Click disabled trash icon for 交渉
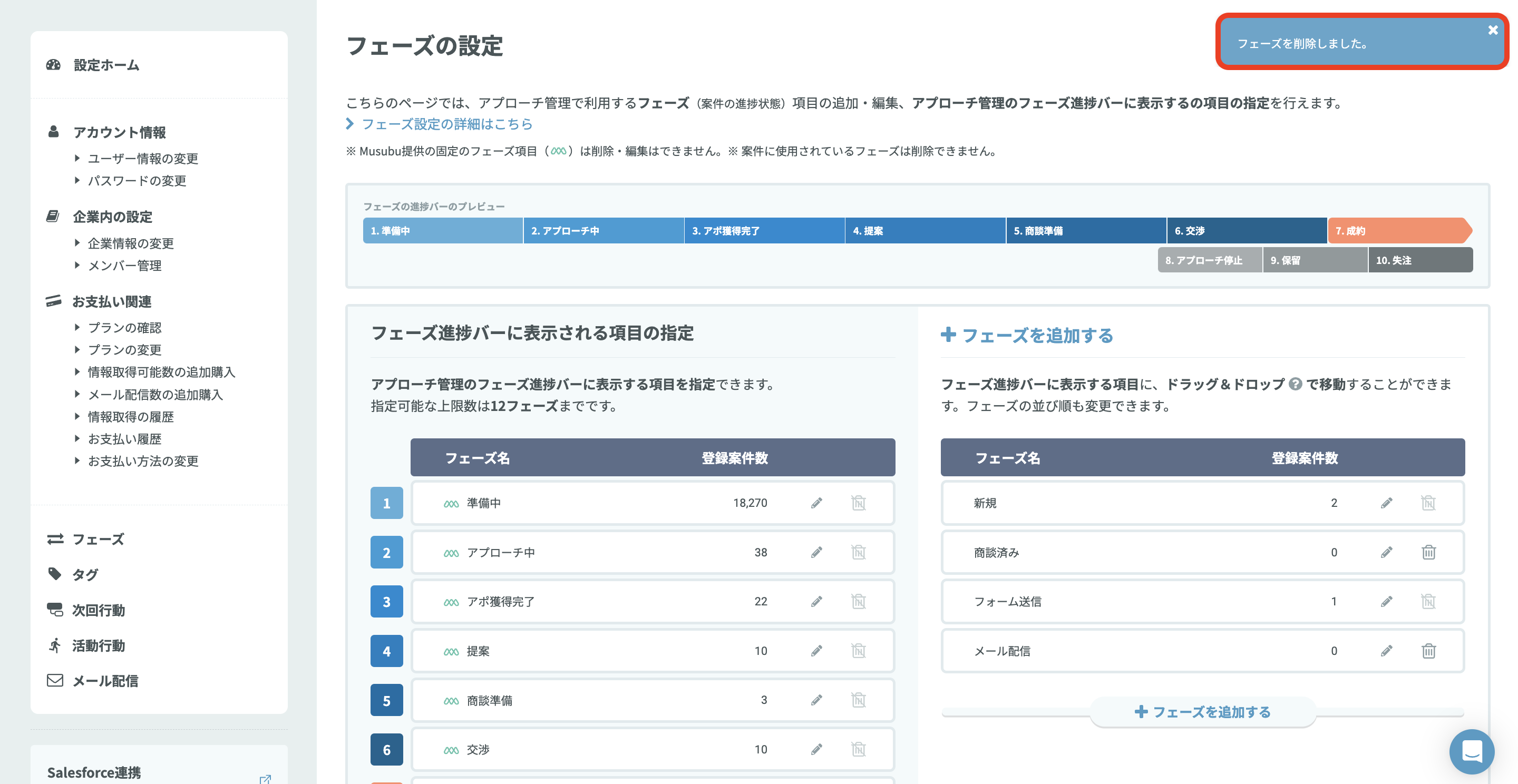Viewport: 1518px width, 784px height. click(x=859, y=749)
